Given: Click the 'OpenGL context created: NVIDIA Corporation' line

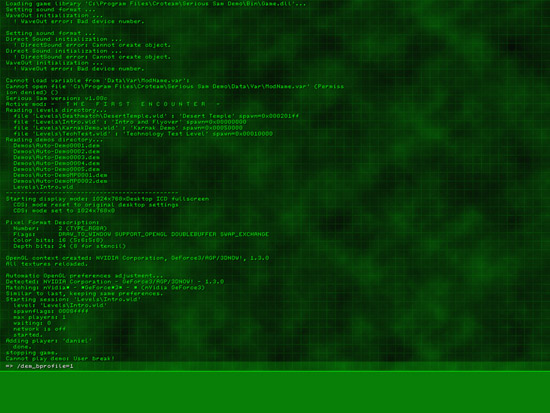Looking at the screenshot, I should click(137, 258).
